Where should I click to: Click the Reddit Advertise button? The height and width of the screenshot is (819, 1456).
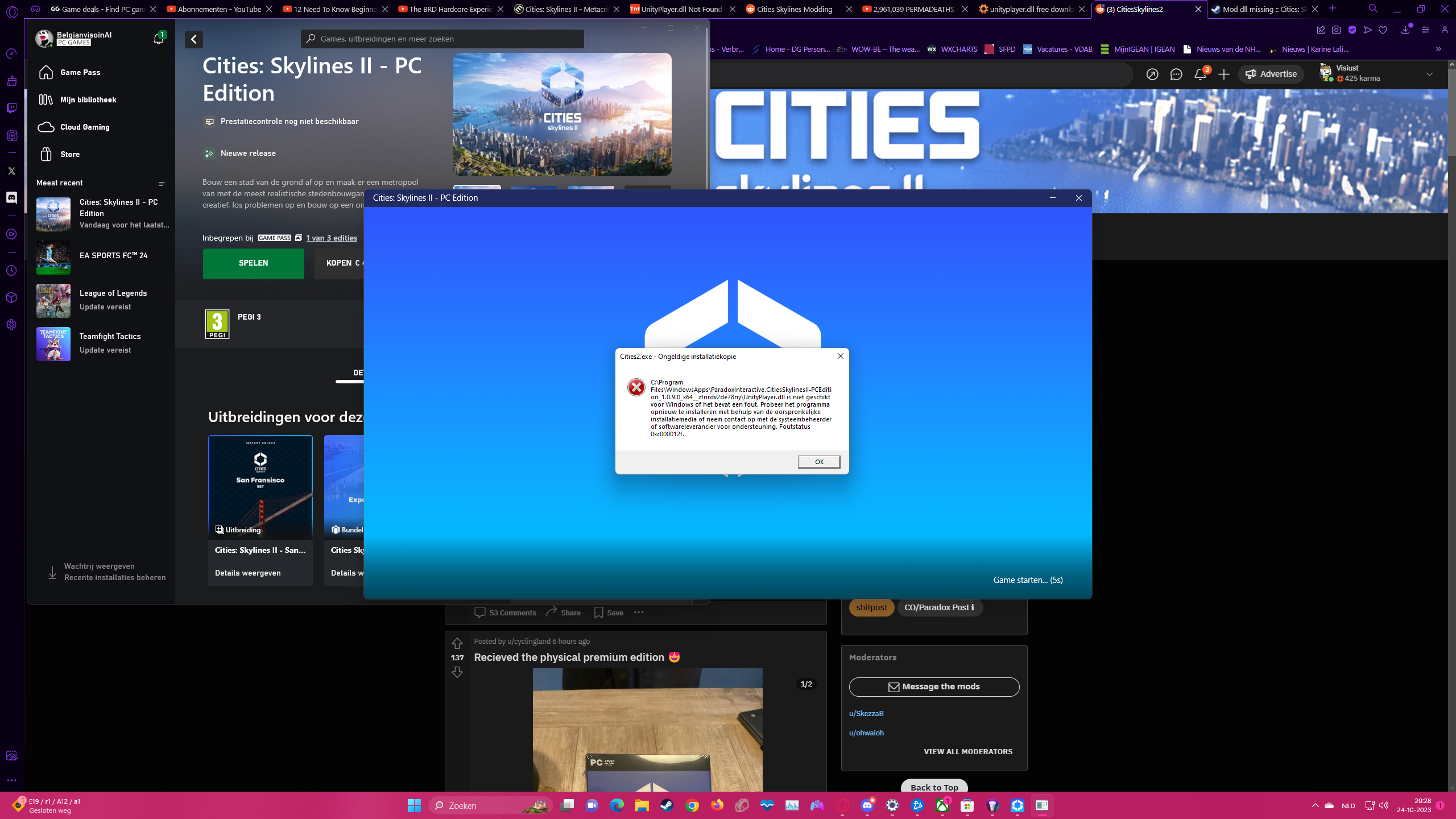pyautogui.click(x=1271, y=74)
